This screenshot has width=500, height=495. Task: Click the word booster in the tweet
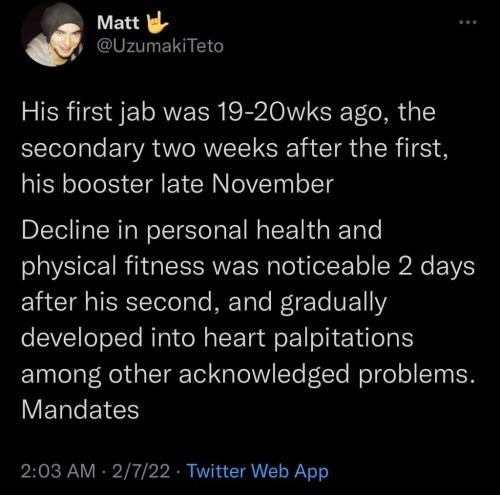(107, 184)
